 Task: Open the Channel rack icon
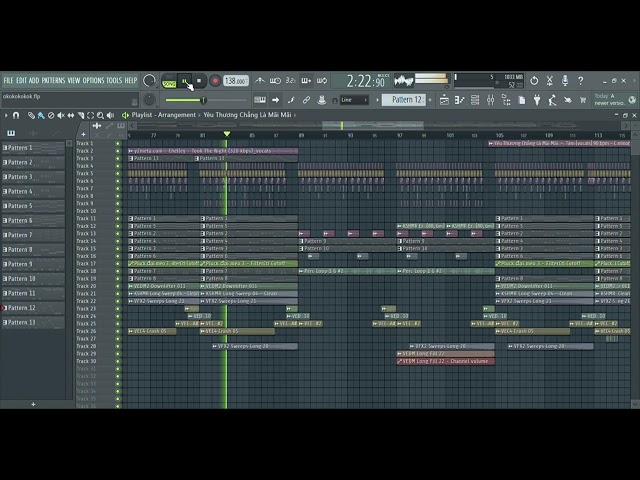(475, 100)
